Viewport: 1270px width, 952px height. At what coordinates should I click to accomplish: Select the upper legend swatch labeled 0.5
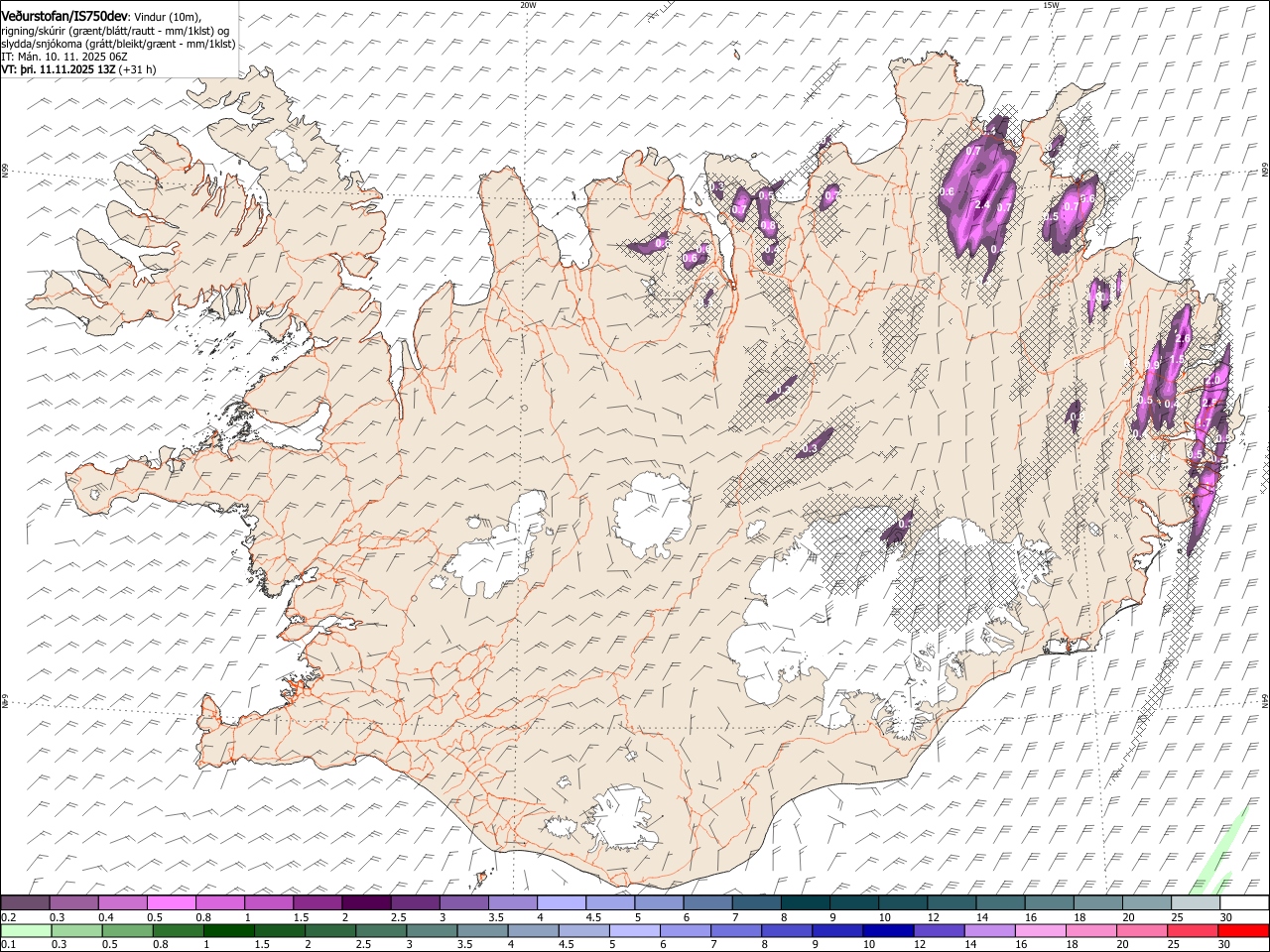(172, 903)
